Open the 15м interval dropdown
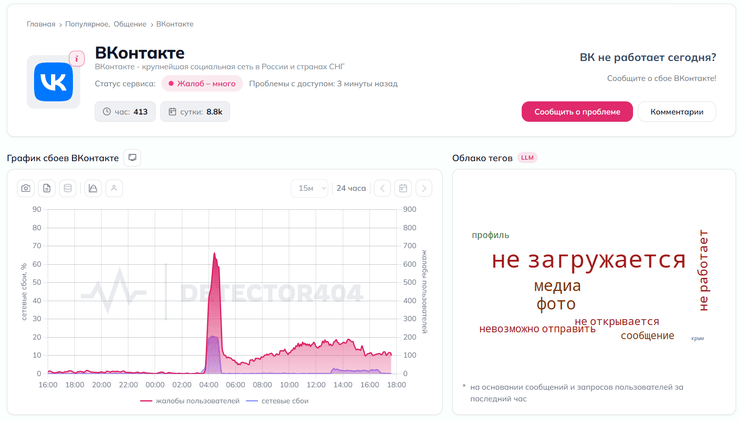 tap(310, 188)
